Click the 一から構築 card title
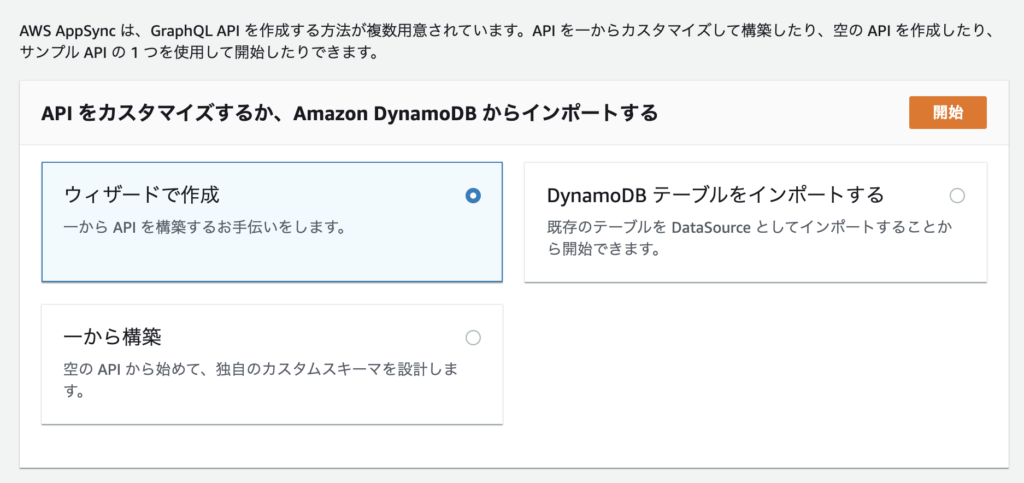Image resolution: width=1024 pixels, height=483 pixels. (x=112, y=337)
